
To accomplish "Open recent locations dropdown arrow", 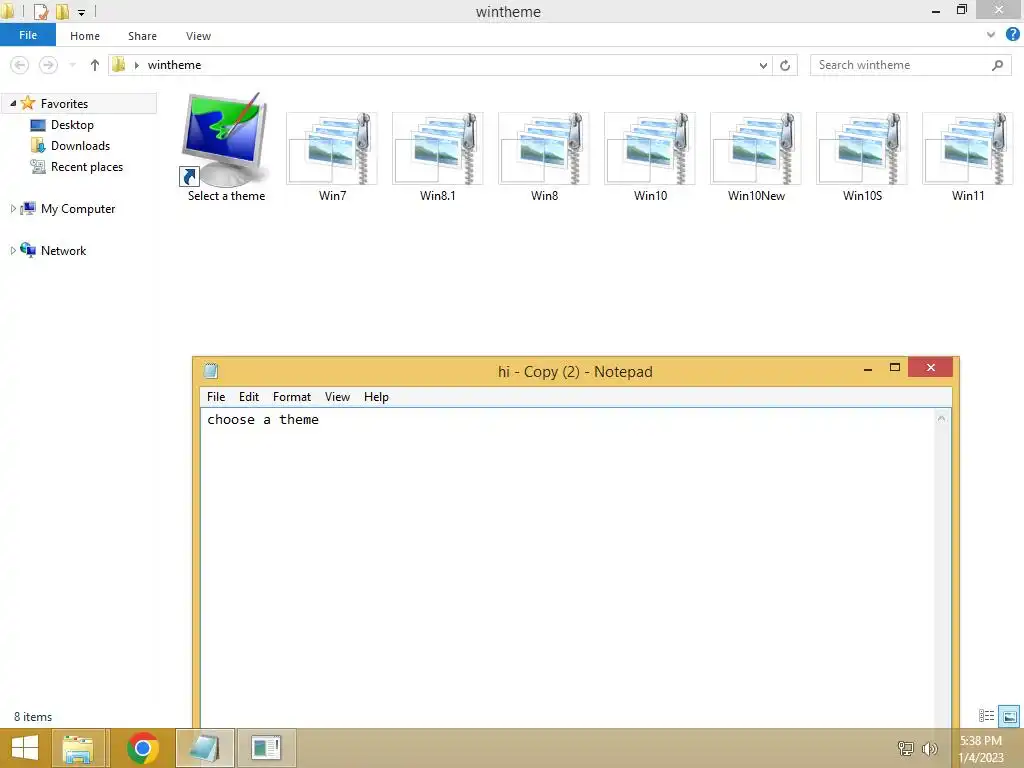I will pyautogui.click(x=72, y=65).
